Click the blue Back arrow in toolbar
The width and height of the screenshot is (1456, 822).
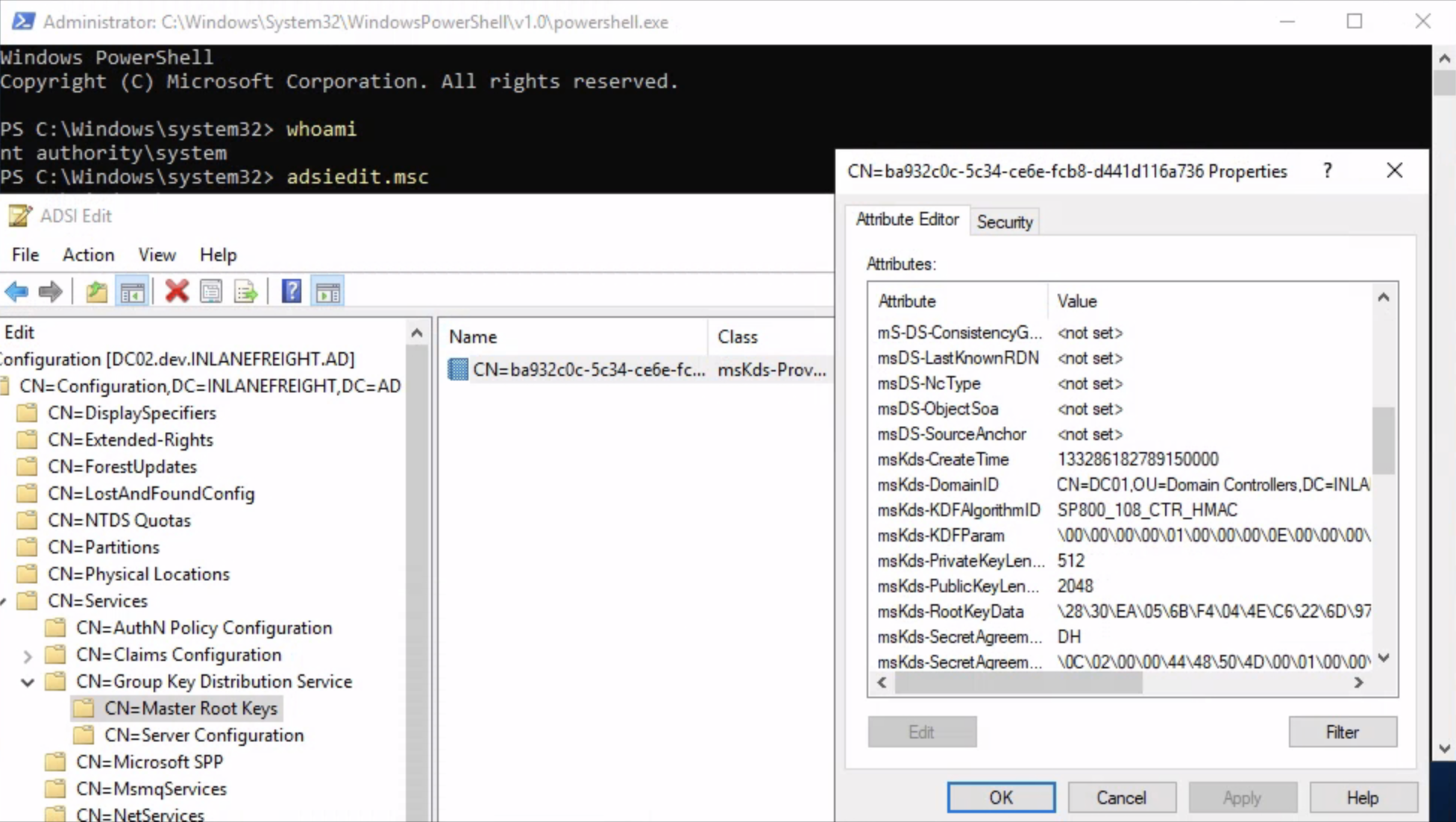click(16, 292)
